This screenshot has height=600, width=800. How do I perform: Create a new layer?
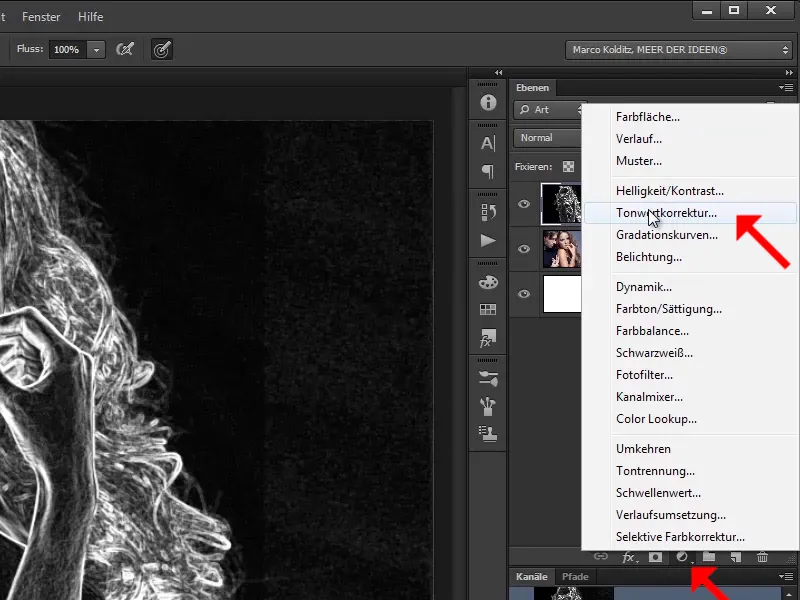click(x=736, y=557)
